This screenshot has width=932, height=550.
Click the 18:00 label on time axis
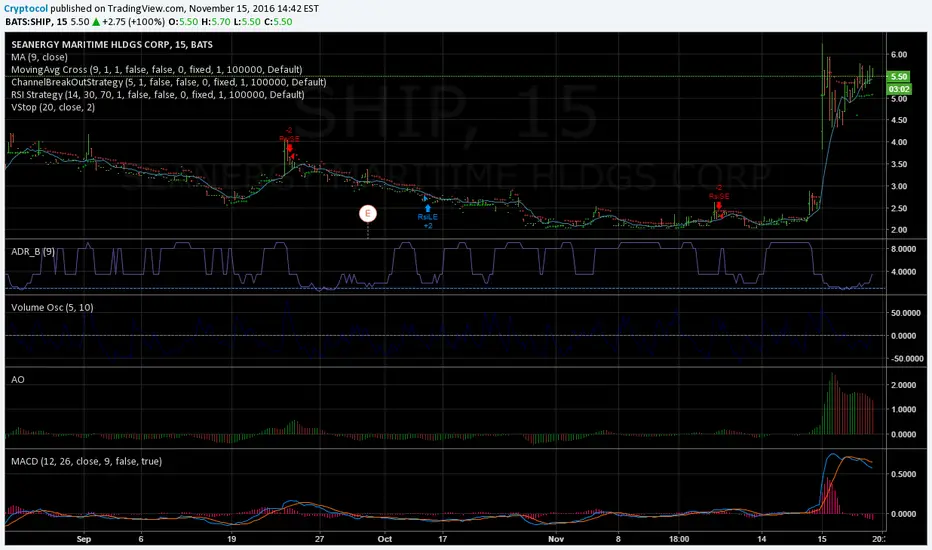click(x=679, y=539)
